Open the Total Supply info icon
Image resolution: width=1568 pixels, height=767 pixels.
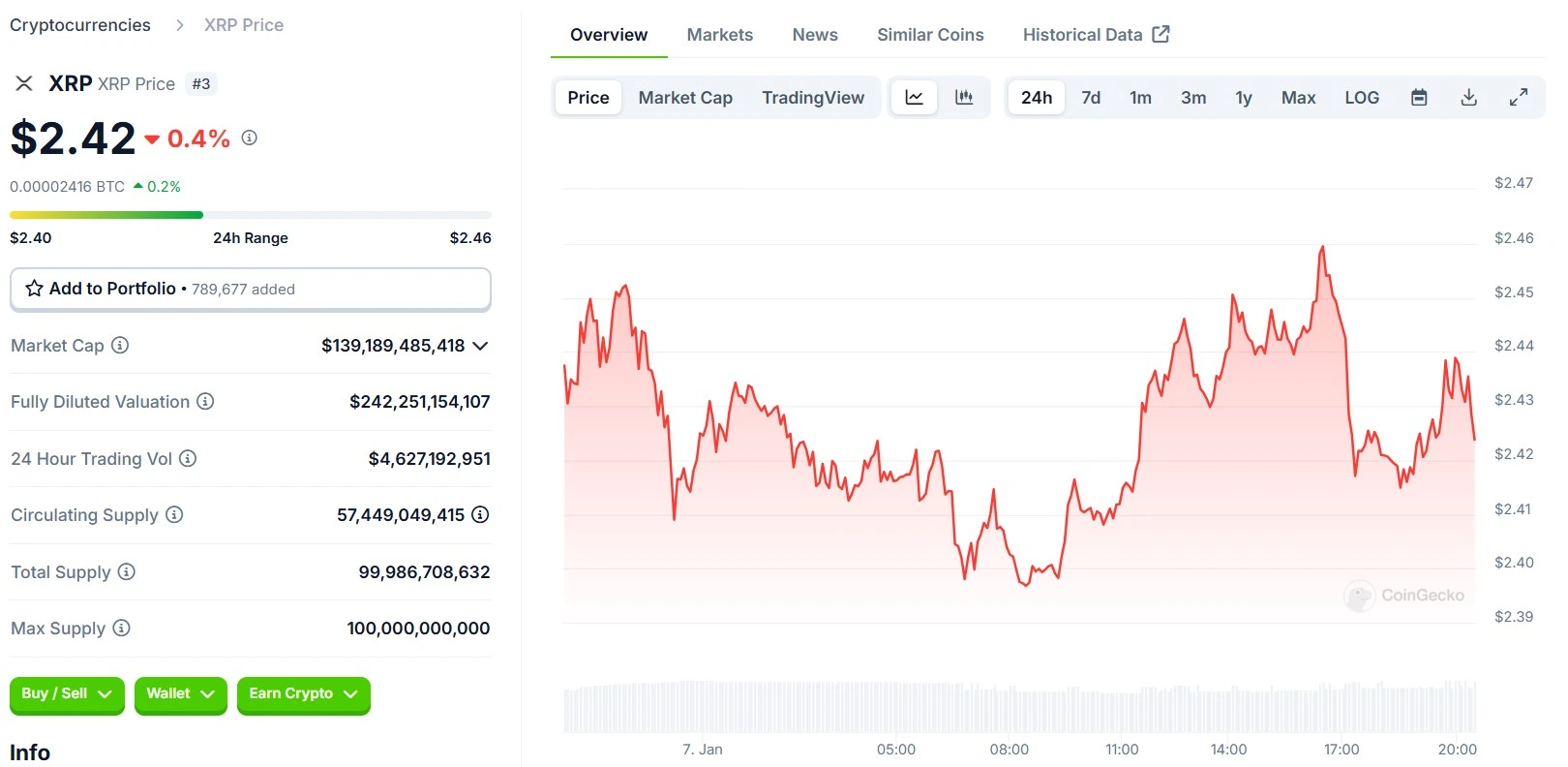point(127,571)
